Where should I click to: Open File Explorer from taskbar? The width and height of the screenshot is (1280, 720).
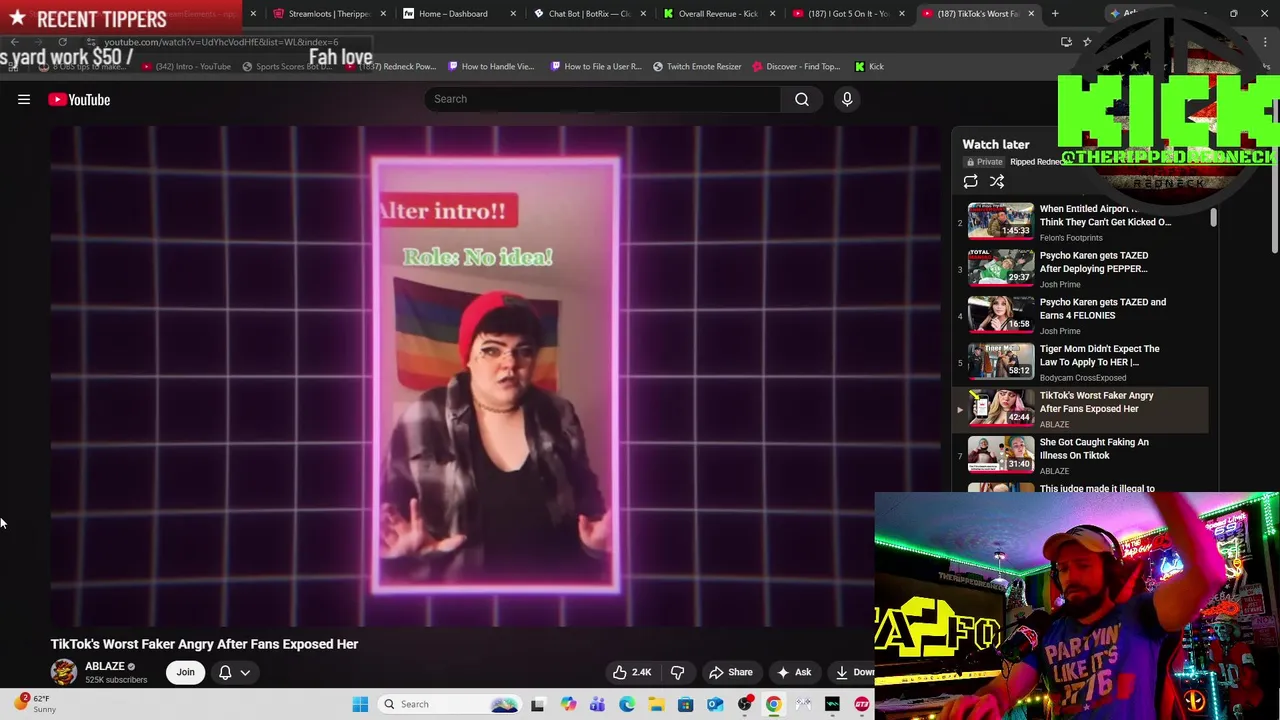(x=656, y=705)
